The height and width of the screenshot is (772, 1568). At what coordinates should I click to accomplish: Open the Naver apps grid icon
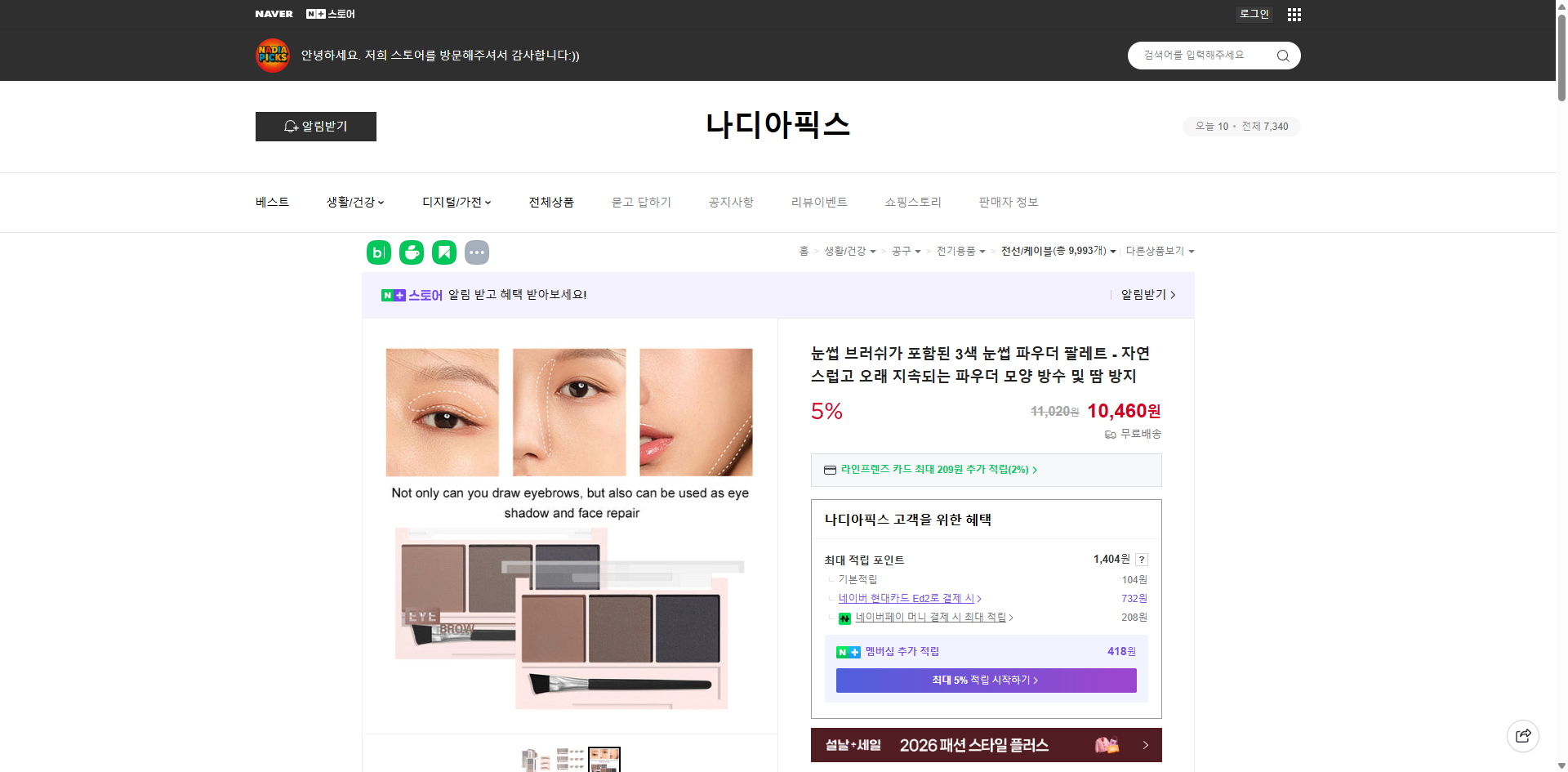1294,14
